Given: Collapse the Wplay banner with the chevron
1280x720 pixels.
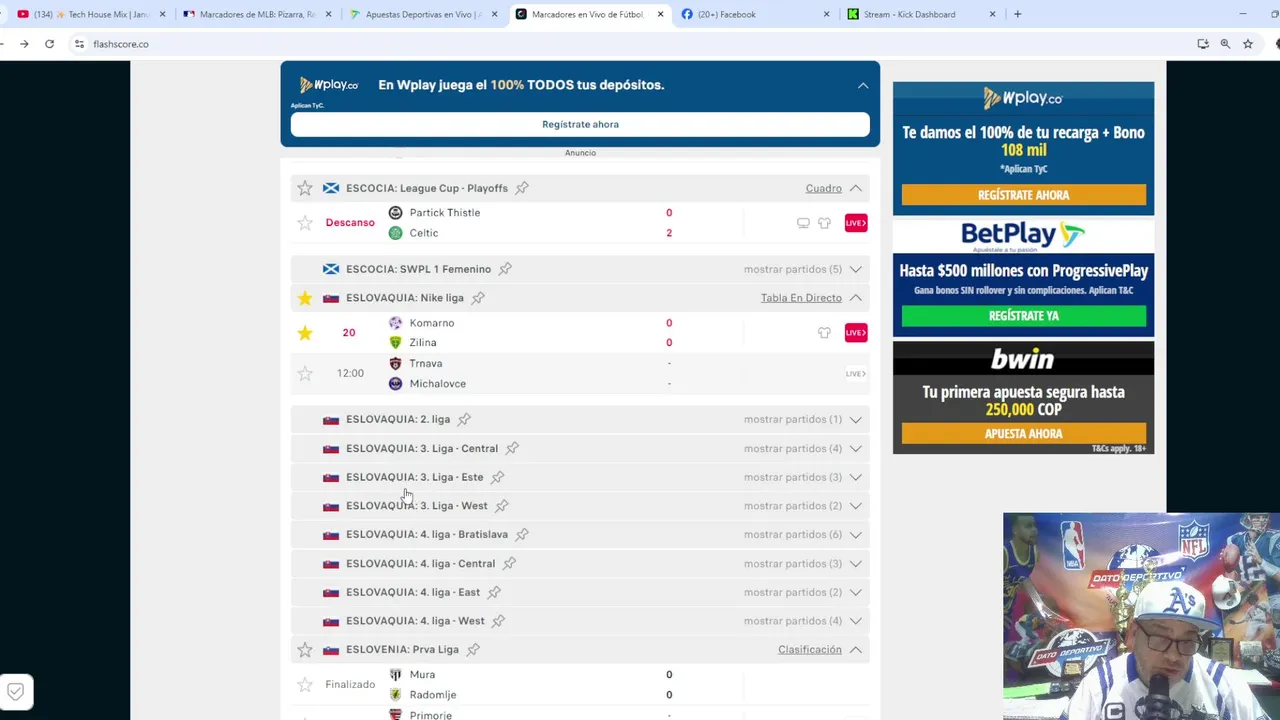Looking at the screenshot, I should (x=863, y=85).
